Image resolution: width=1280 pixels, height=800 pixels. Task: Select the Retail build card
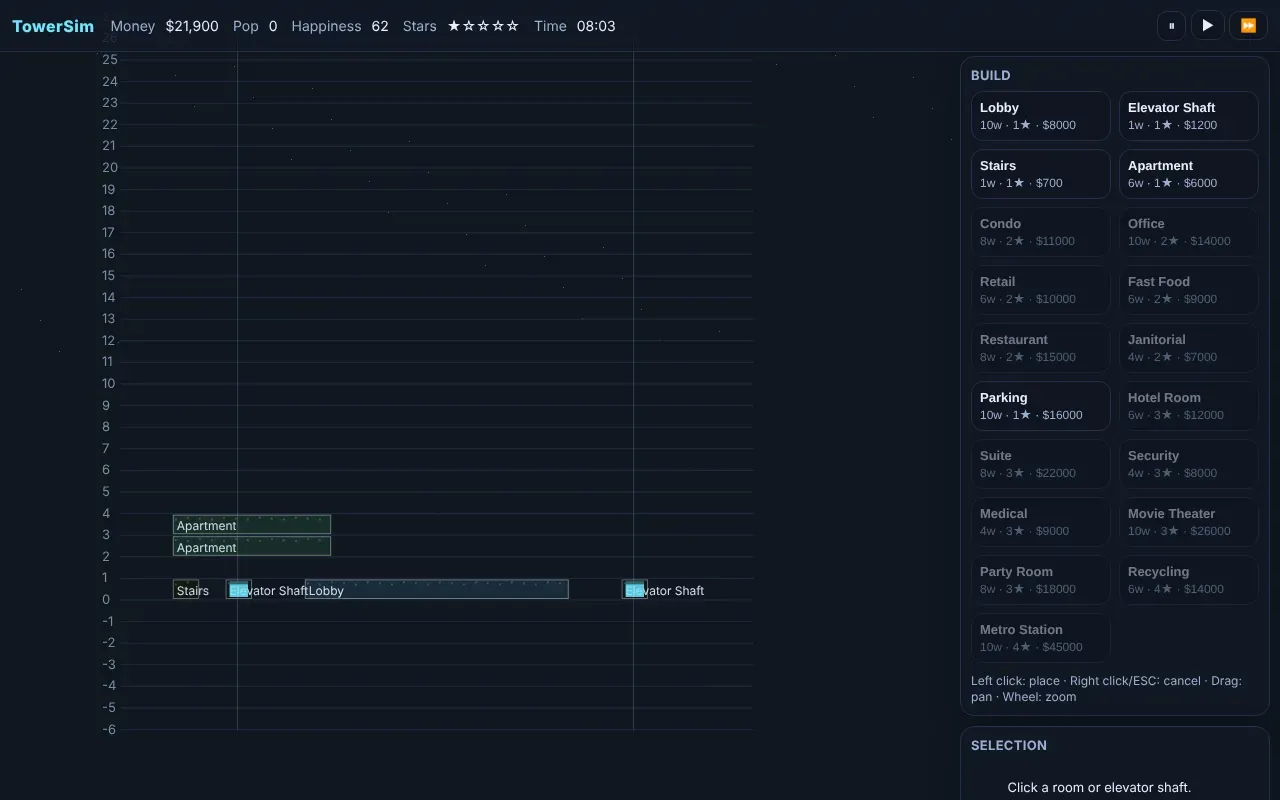click(1041, 290)
